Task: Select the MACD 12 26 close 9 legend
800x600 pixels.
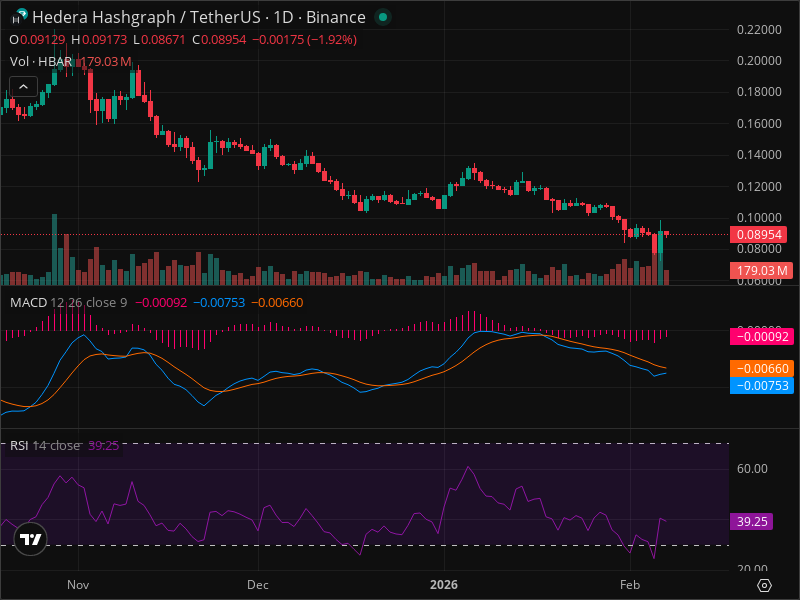Action: coord(69,303)
